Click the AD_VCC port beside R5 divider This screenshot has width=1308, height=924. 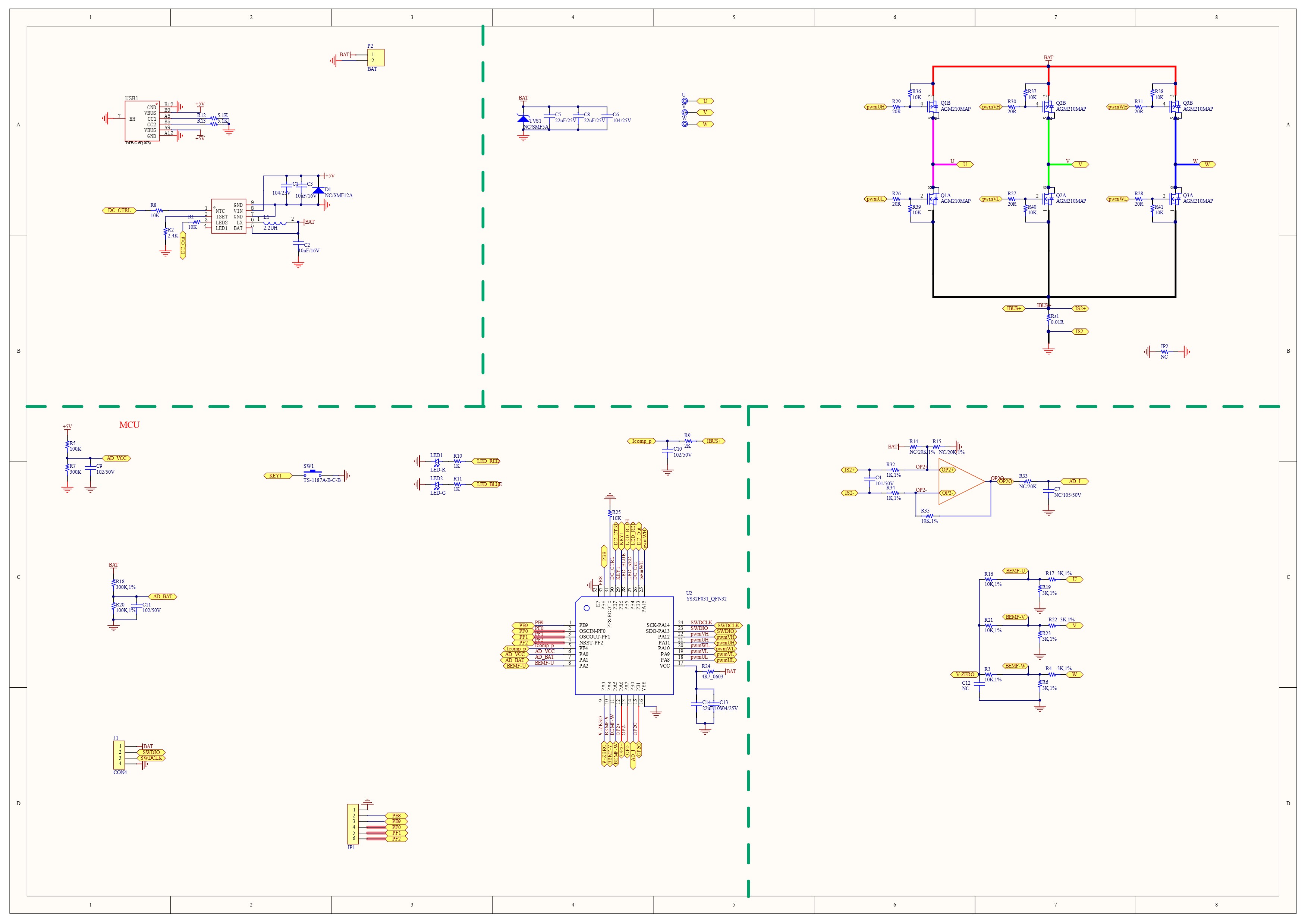(117, 458)
